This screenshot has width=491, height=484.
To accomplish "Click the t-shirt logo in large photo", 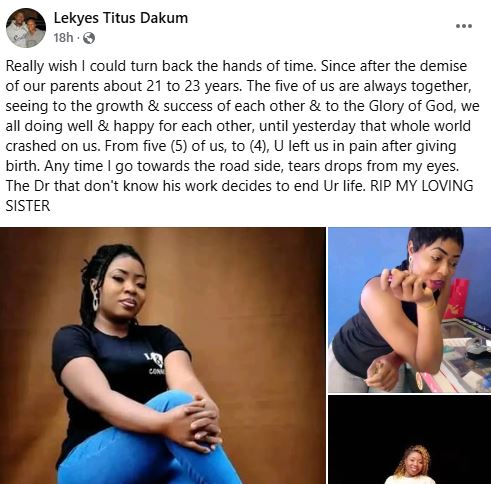I will 155,363.
